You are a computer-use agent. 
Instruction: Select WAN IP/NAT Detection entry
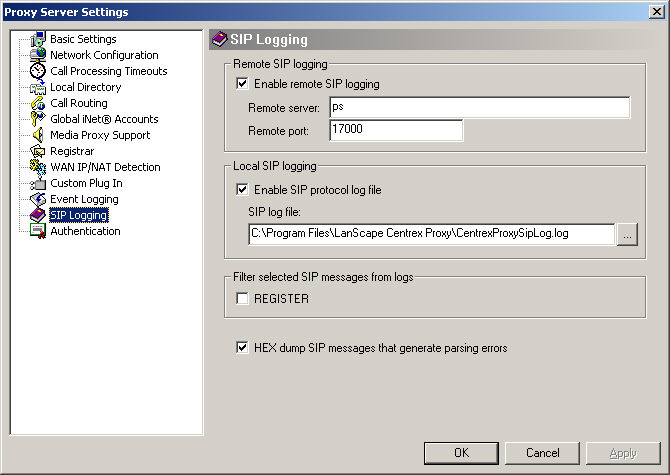105,167
